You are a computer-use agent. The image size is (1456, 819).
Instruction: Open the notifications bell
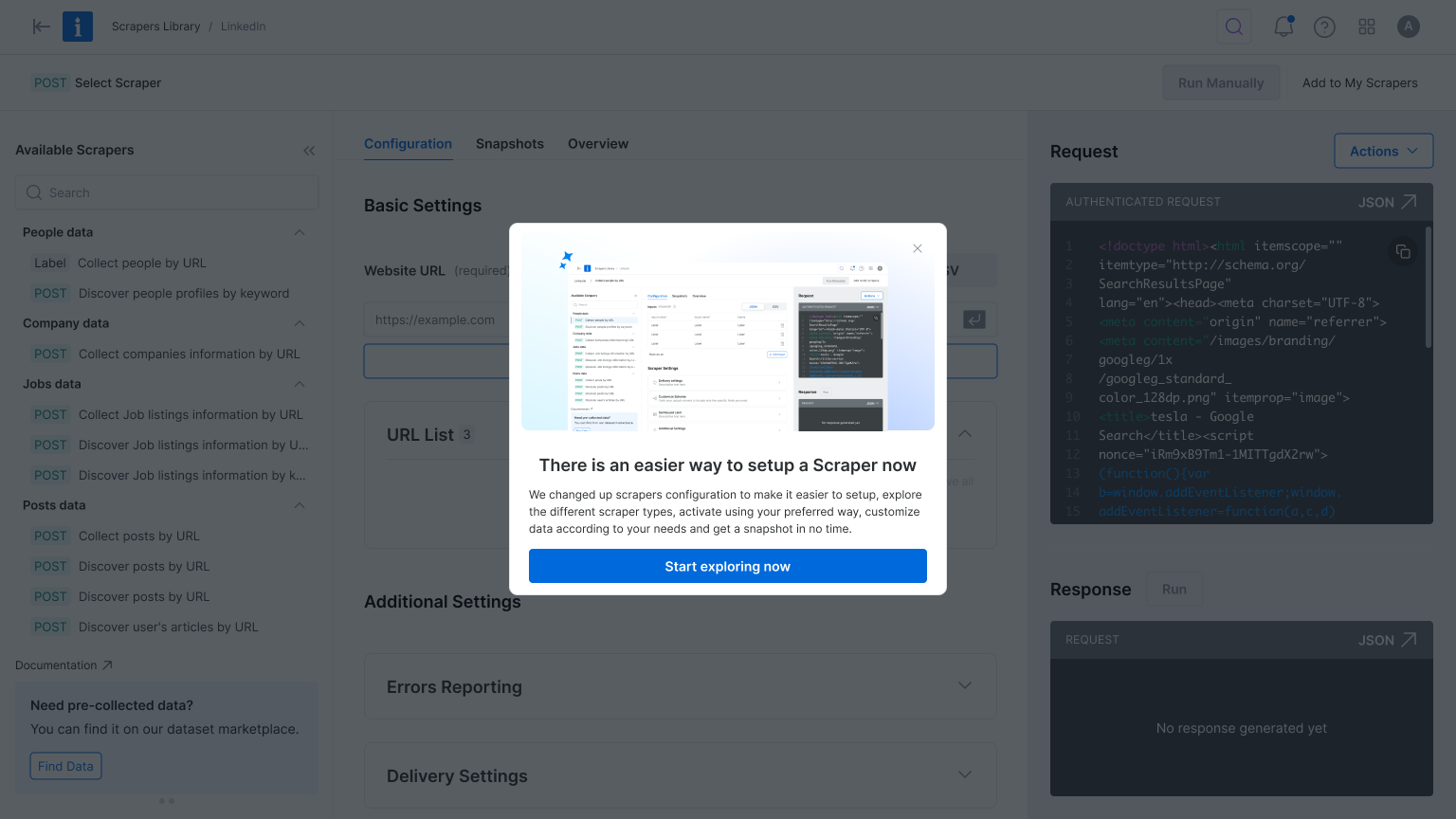pyautogui.click(x=1283, y=27)
